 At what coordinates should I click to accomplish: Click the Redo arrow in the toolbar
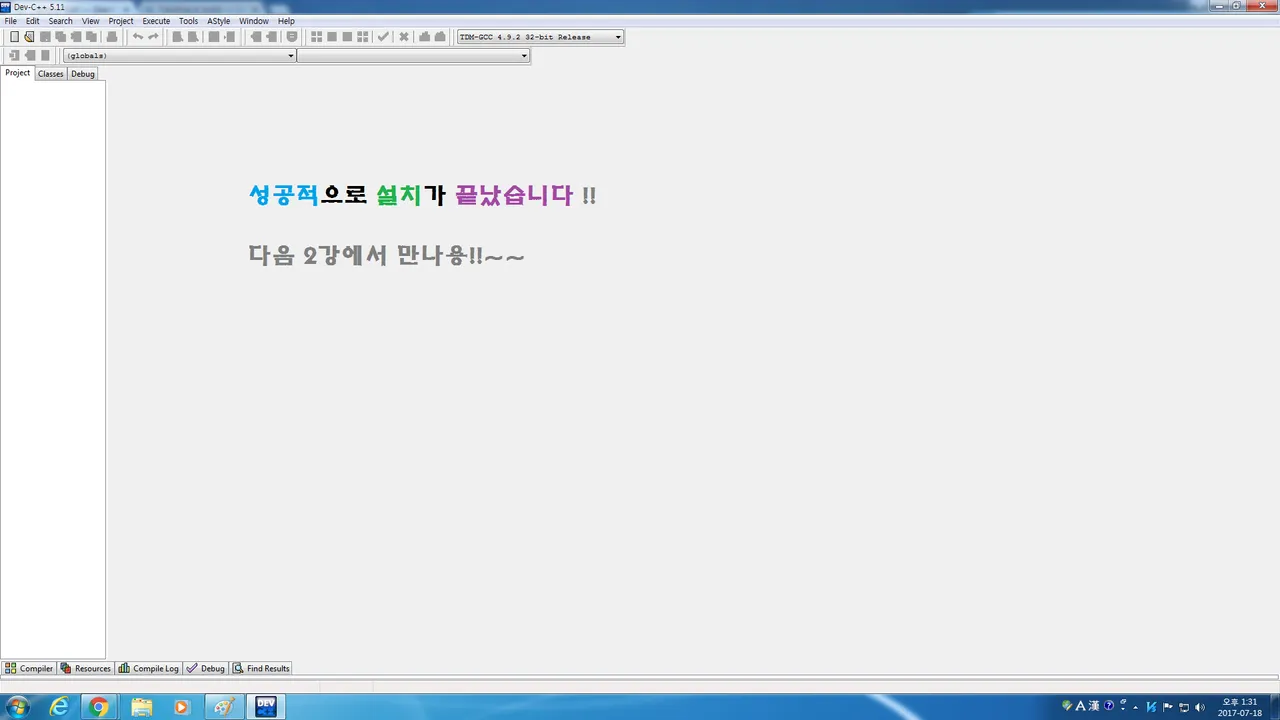(153, 37)
